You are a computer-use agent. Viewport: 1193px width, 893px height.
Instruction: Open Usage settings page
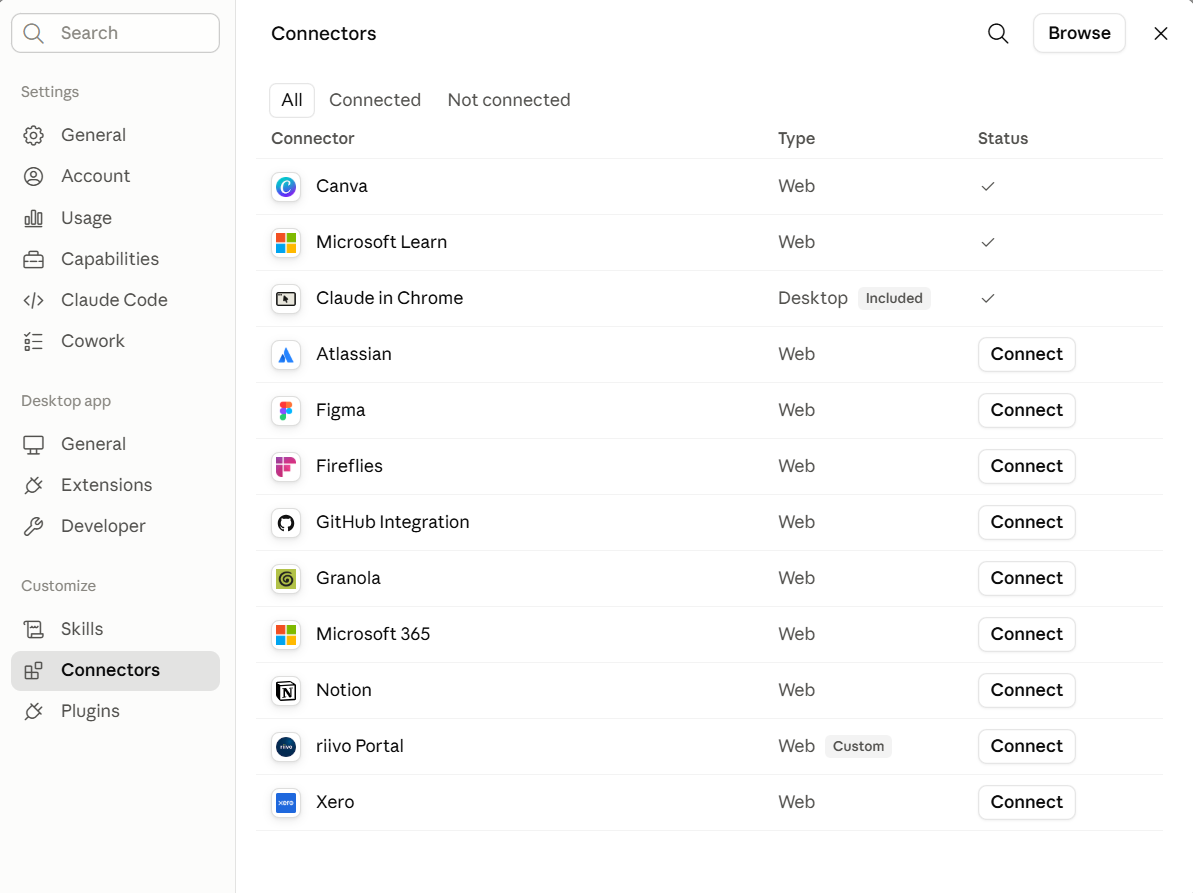coord(116,218)
